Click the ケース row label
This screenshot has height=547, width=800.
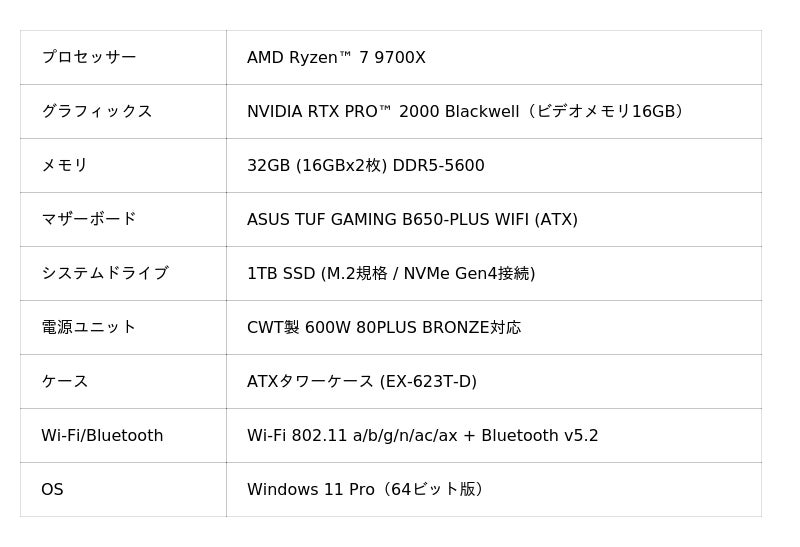pyautogui.click(x=64, y=382)
